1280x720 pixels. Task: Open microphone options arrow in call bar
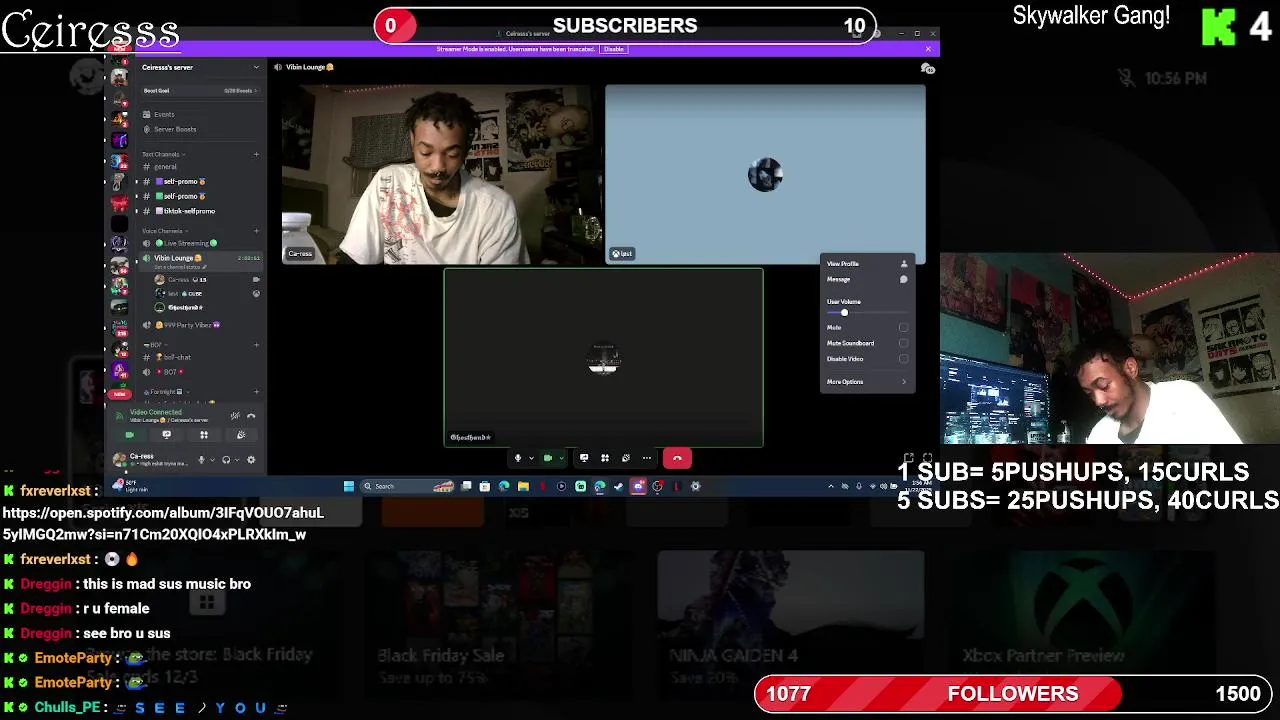531,458
